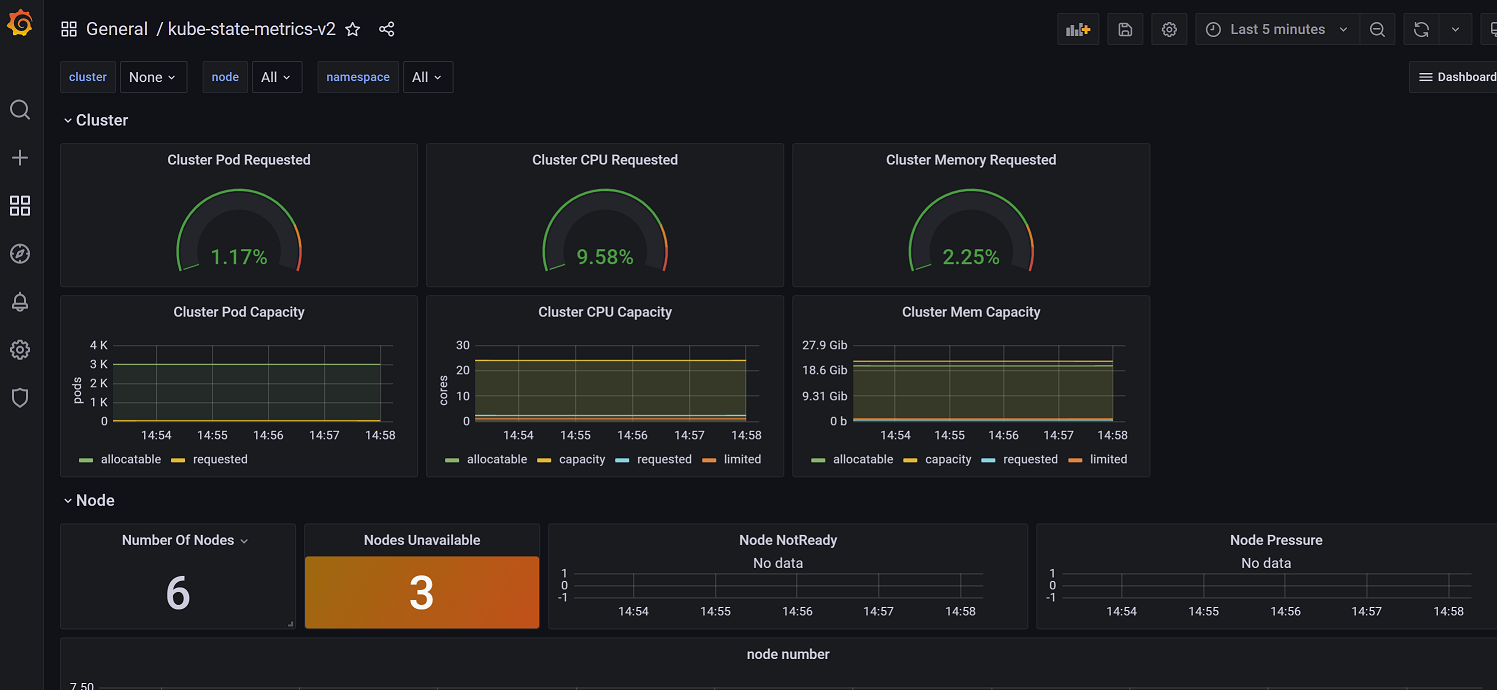This screenshot has width=1497, height=690.
Task: Click the allocatable color swatch in Mem Capacity
Action: tap(818, 460)
